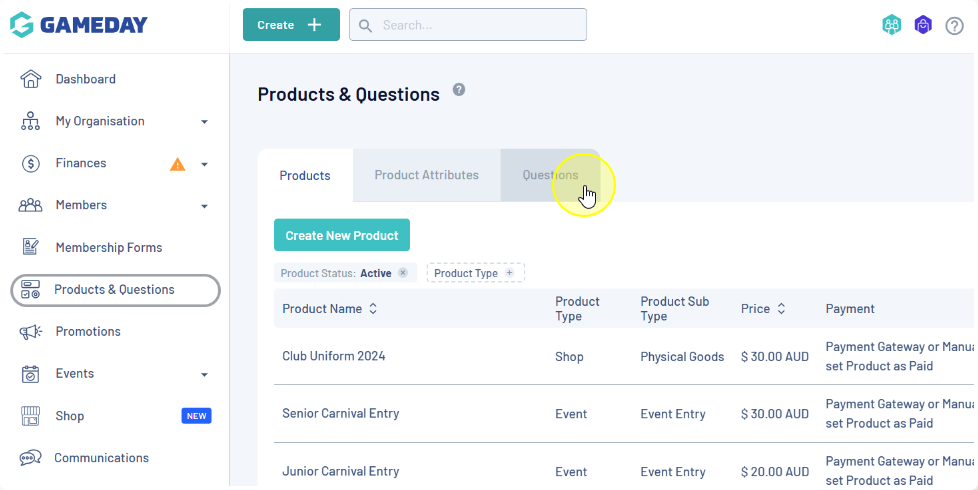Click the My Organisation hierarchy icon

(31, 121)
